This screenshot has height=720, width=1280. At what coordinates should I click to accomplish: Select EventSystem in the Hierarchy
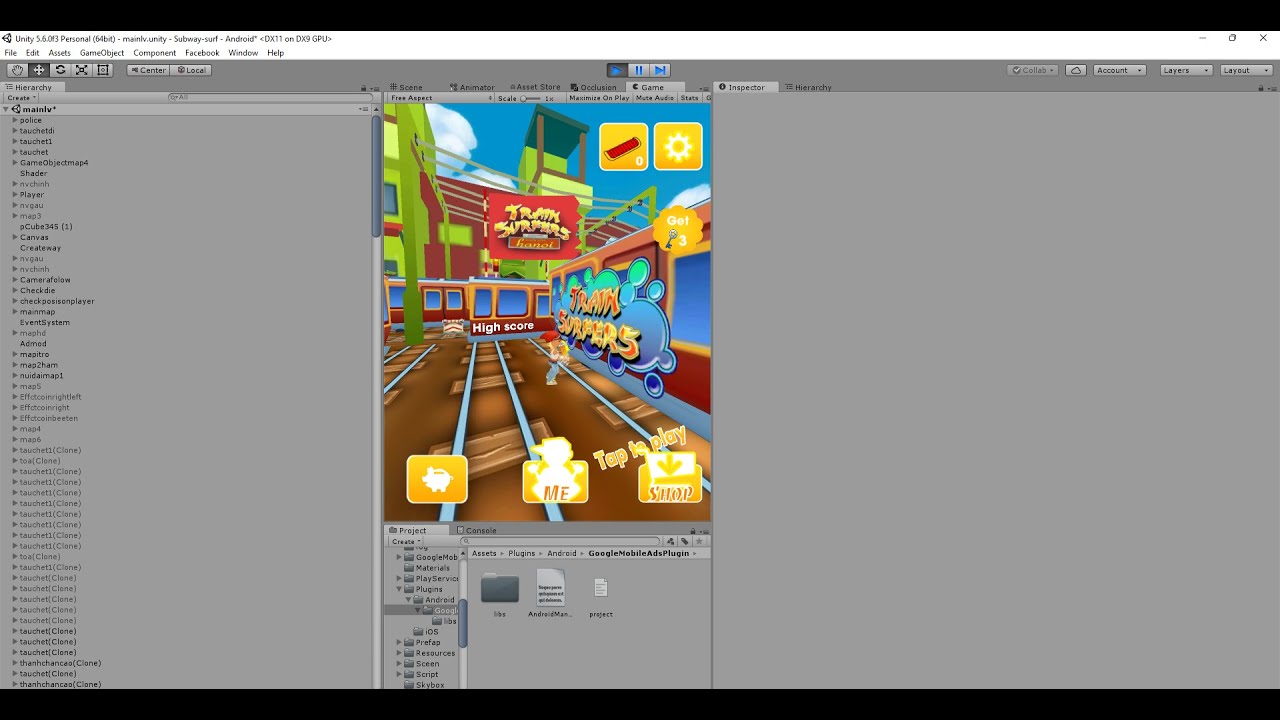tap(45, 323)
